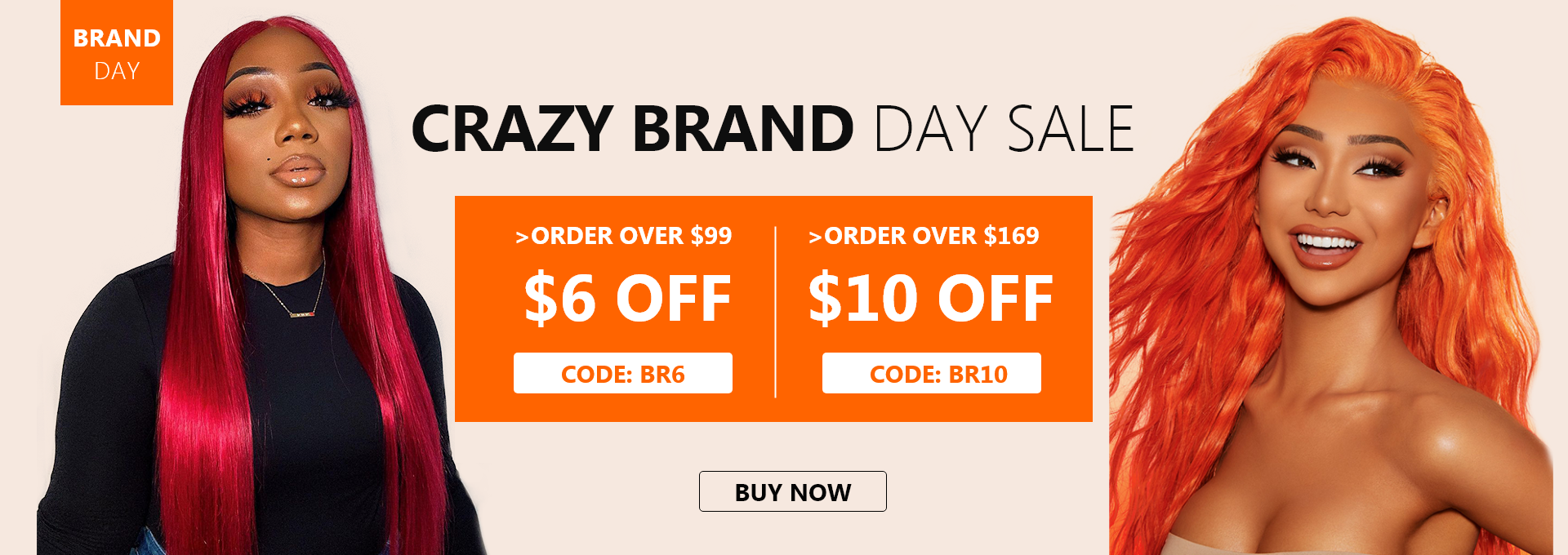Click the BUY NOW button

[792, 491]
